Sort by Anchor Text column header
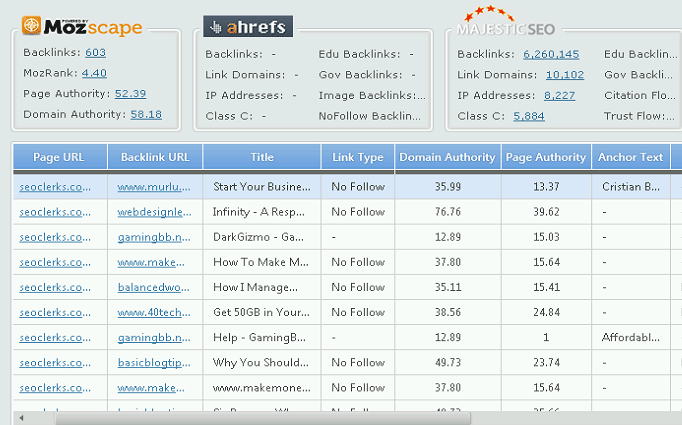 coord(631,157)
